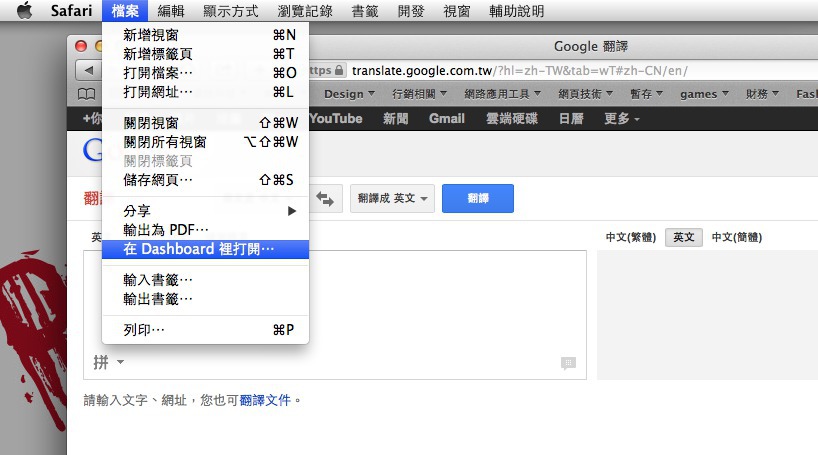Click the Google 翻譯 window title
This screenshot has width=818, height=455.
(x=591, y=46)
